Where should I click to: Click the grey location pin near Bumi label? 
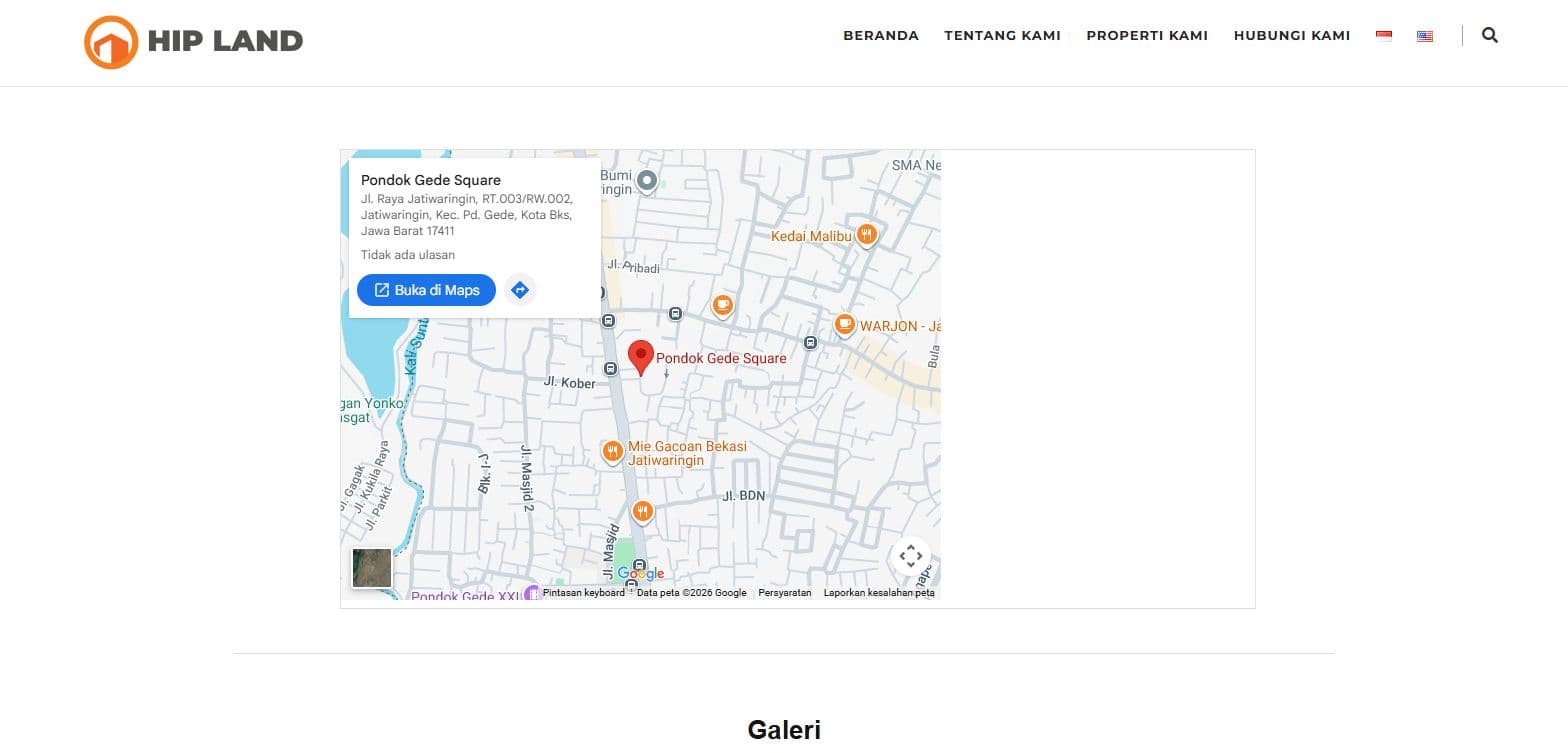click(x=647, y=182)
